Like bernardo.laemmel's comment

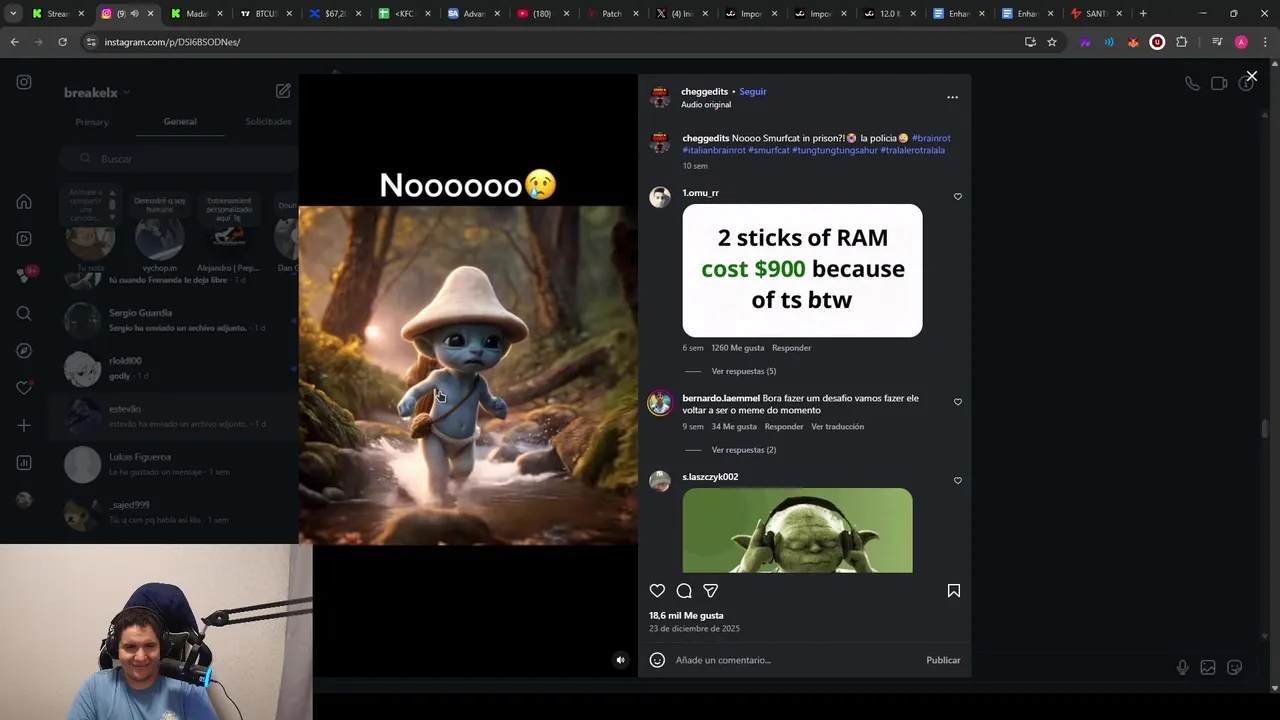pyautogui.click(x=958, y=402)
